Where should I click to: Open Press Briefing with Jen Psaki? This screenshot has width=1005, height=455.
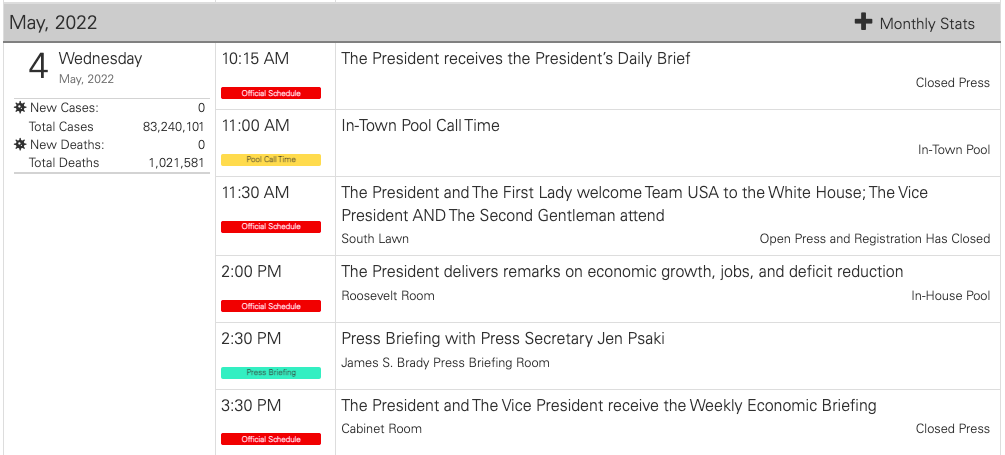[502, 338]
